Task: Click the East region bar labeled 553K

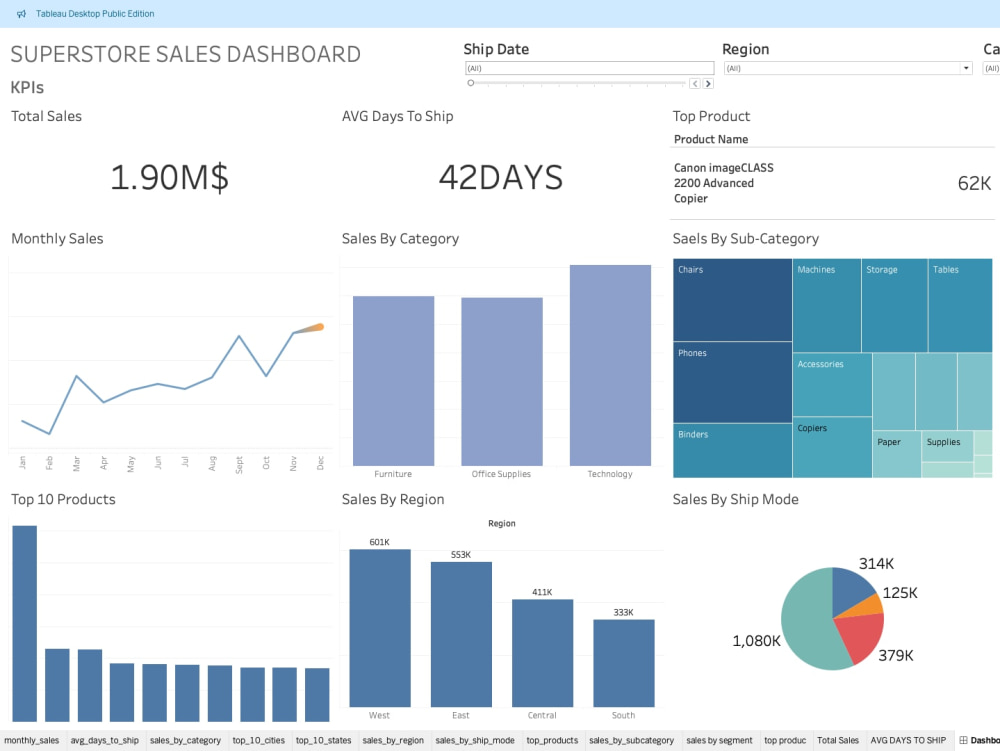Action: (461, 634)
